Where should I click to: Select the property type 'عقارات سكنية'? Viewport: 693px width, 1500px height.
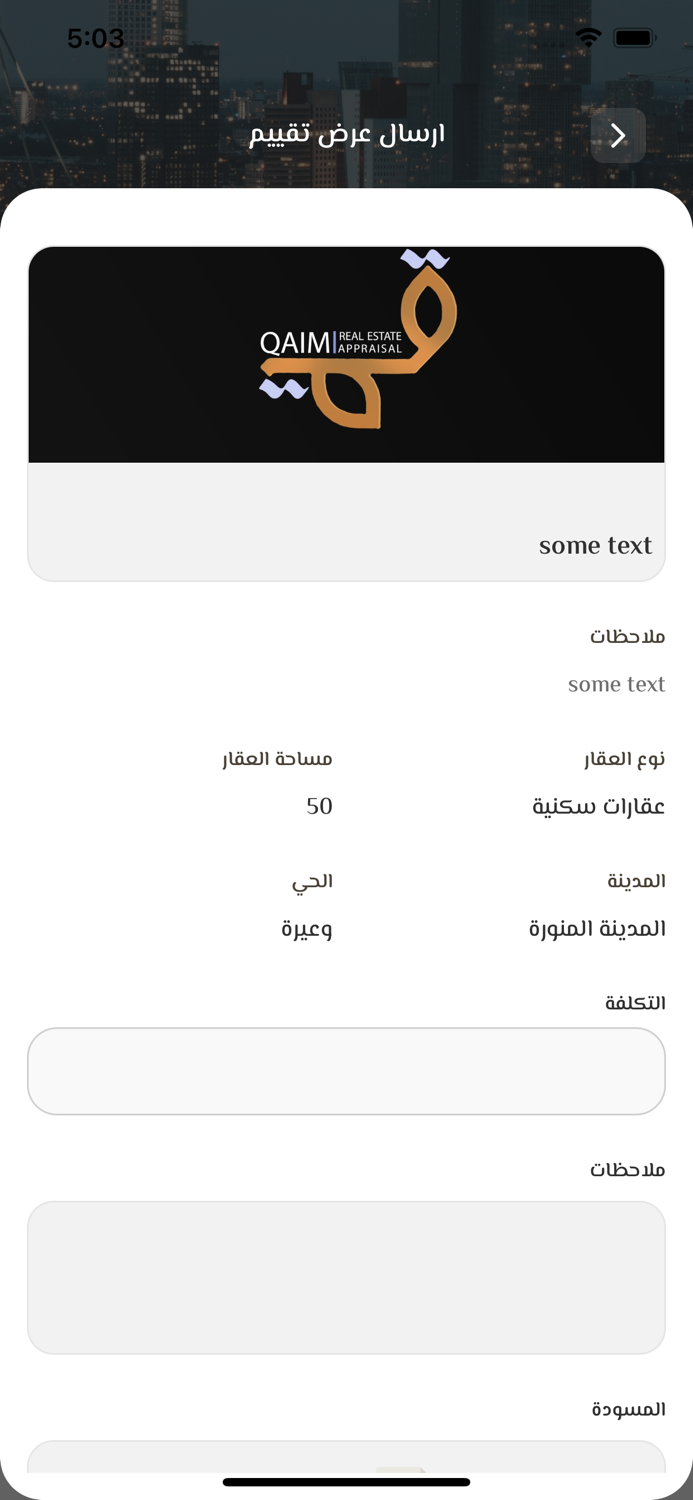point(597,806)
